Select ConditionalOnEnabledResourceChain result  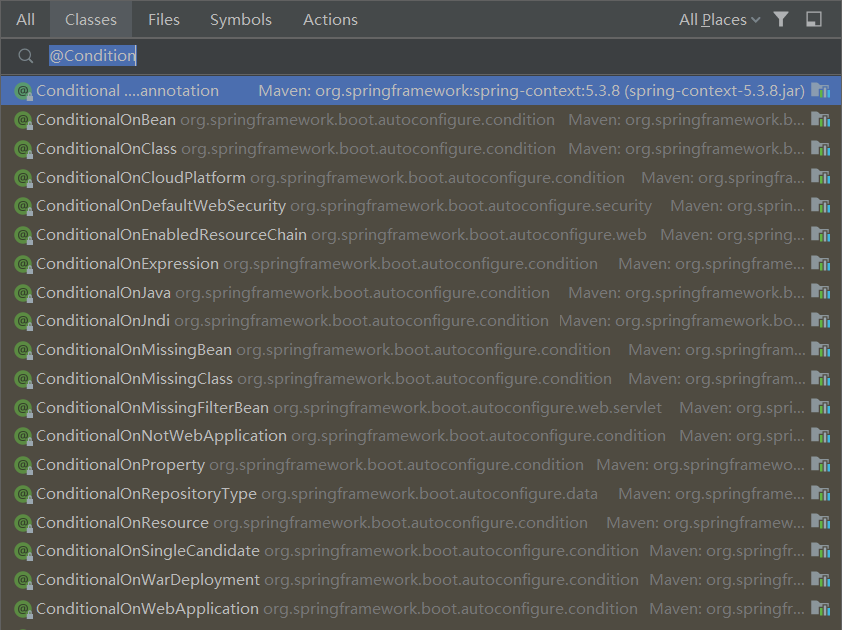[x=421, y=235]
